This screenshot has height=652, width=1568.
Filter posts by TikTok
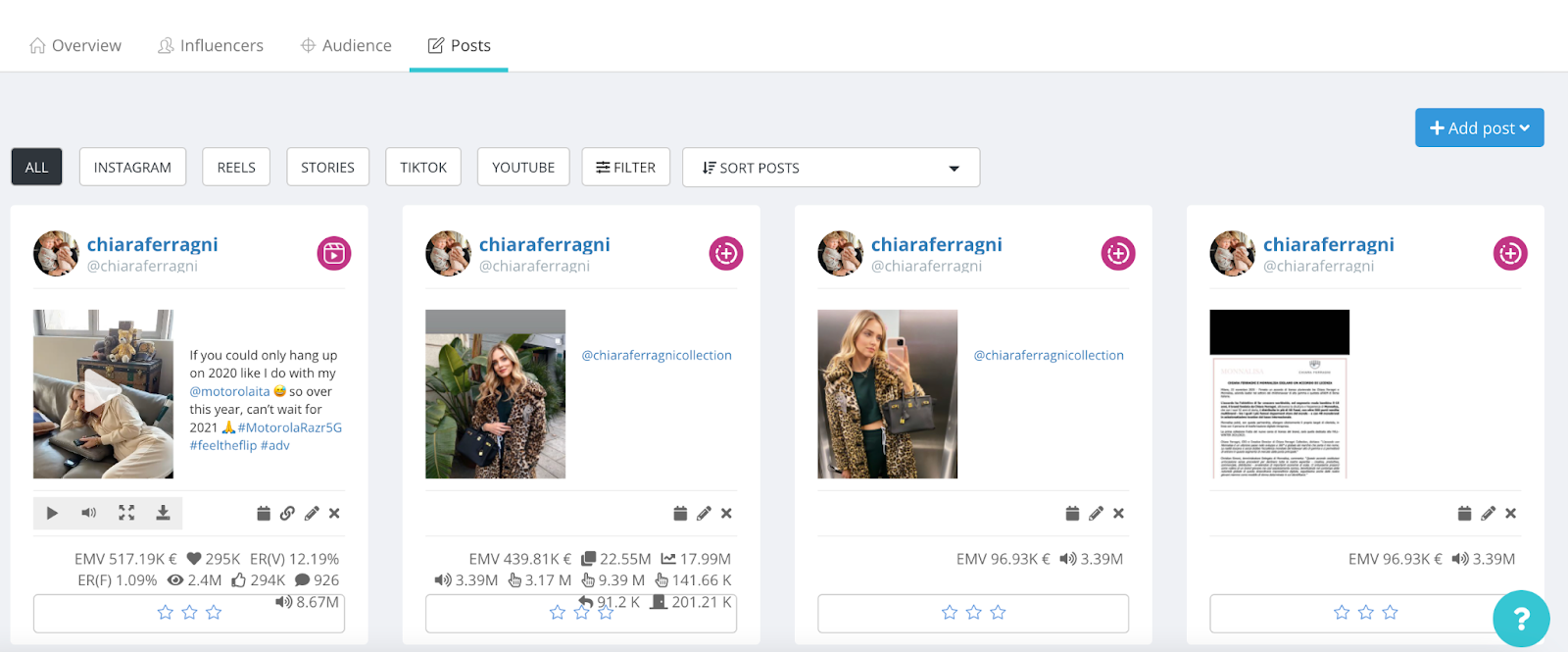(423, 168)
